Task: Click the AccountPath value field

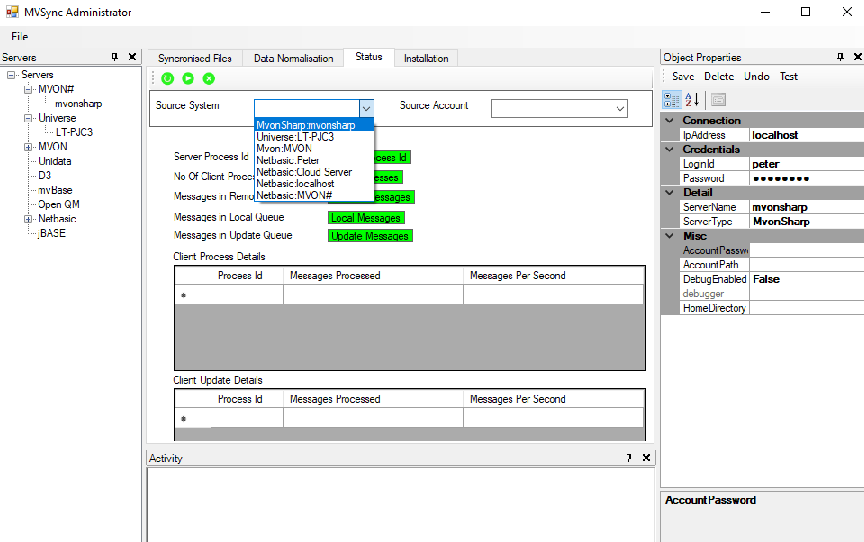Action: (x=806, y=265)
